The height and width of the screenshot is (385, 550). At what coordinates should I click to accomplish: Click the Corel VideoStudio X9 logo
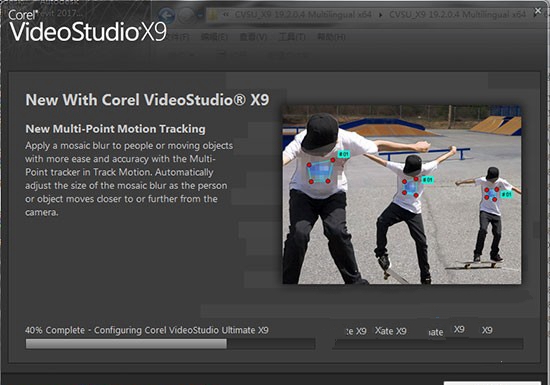[x=87, y=26]
